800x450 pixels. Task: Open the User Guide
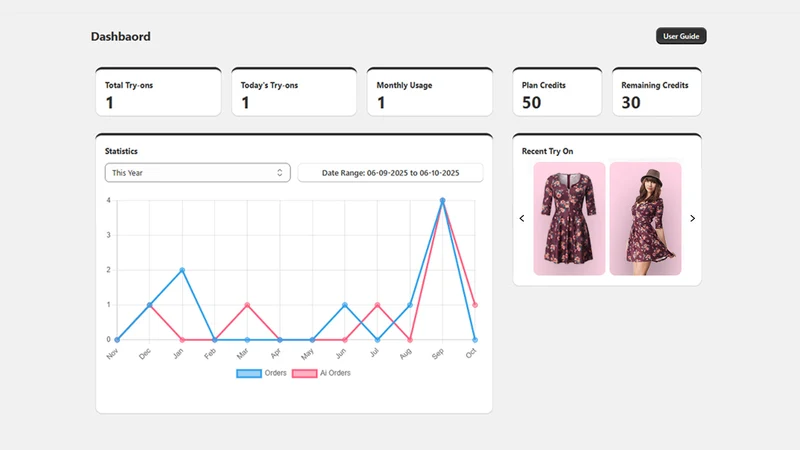681,36
